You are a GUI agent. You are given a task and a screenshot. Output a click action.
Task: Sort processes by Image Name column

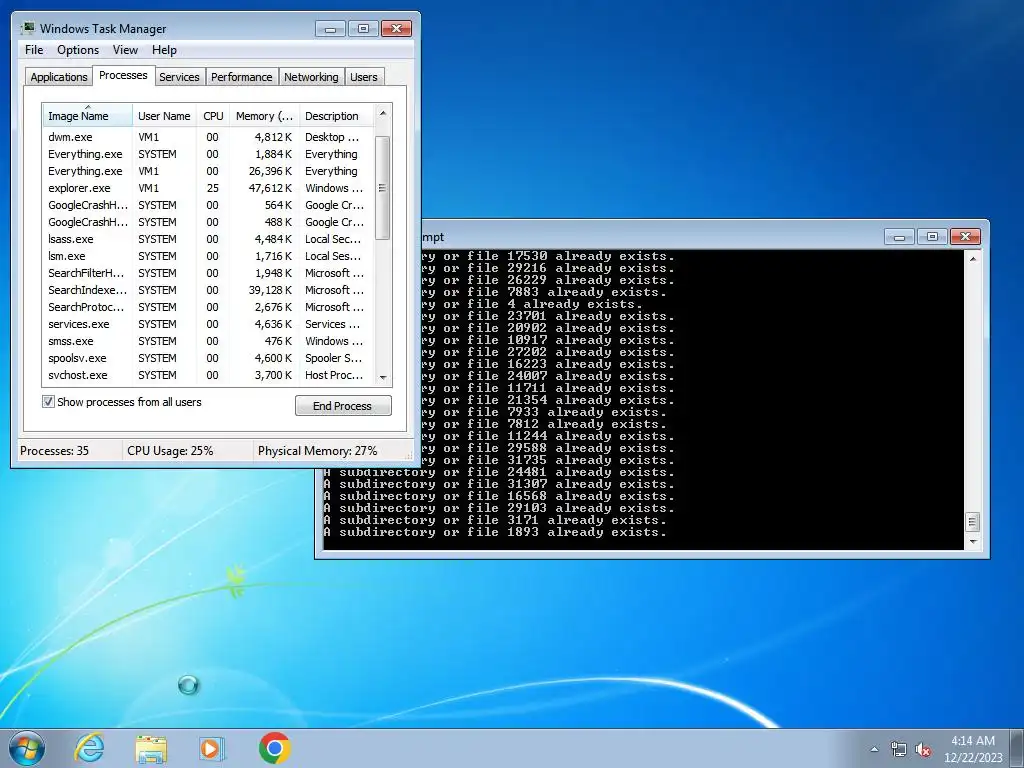coord(88,116)
